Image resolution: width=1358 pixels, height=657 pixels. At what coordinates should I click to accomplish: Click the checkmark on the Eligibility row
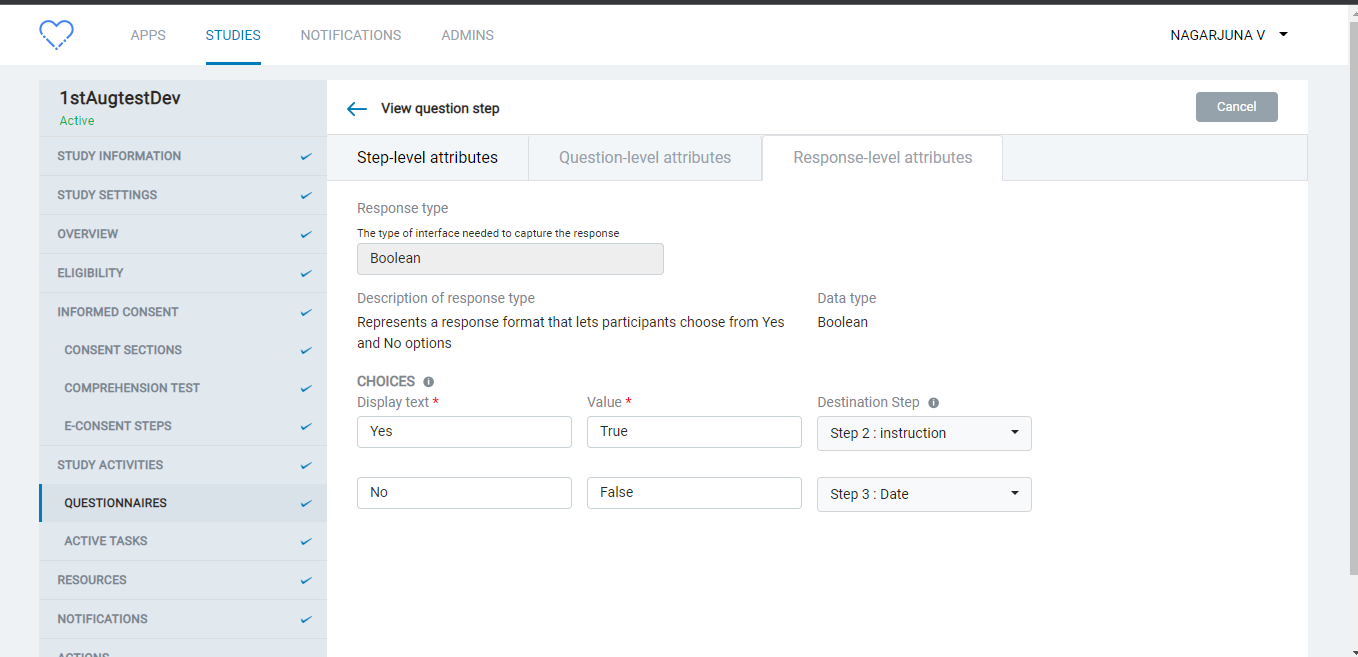point(306,274)
